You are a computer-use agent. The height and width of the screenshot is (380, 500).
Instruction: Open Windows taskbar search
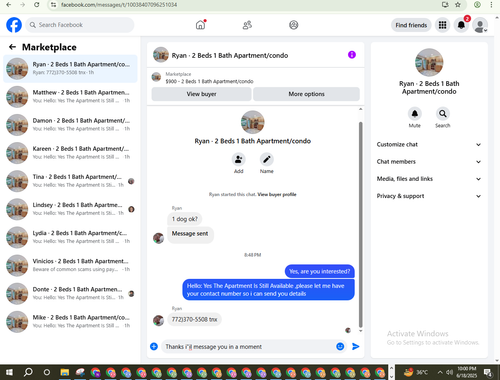tap(28, 372)
